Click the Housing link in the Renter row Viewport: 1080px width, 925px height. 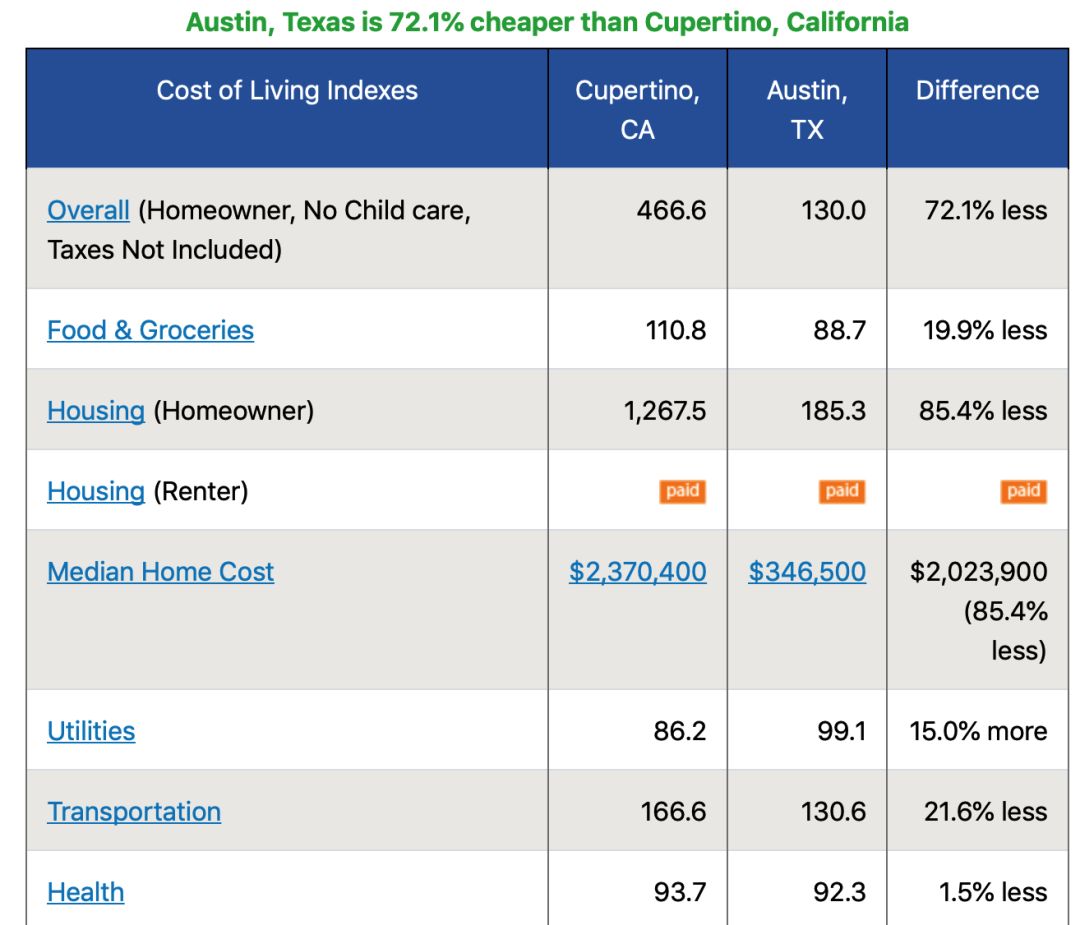pos(96,491)
